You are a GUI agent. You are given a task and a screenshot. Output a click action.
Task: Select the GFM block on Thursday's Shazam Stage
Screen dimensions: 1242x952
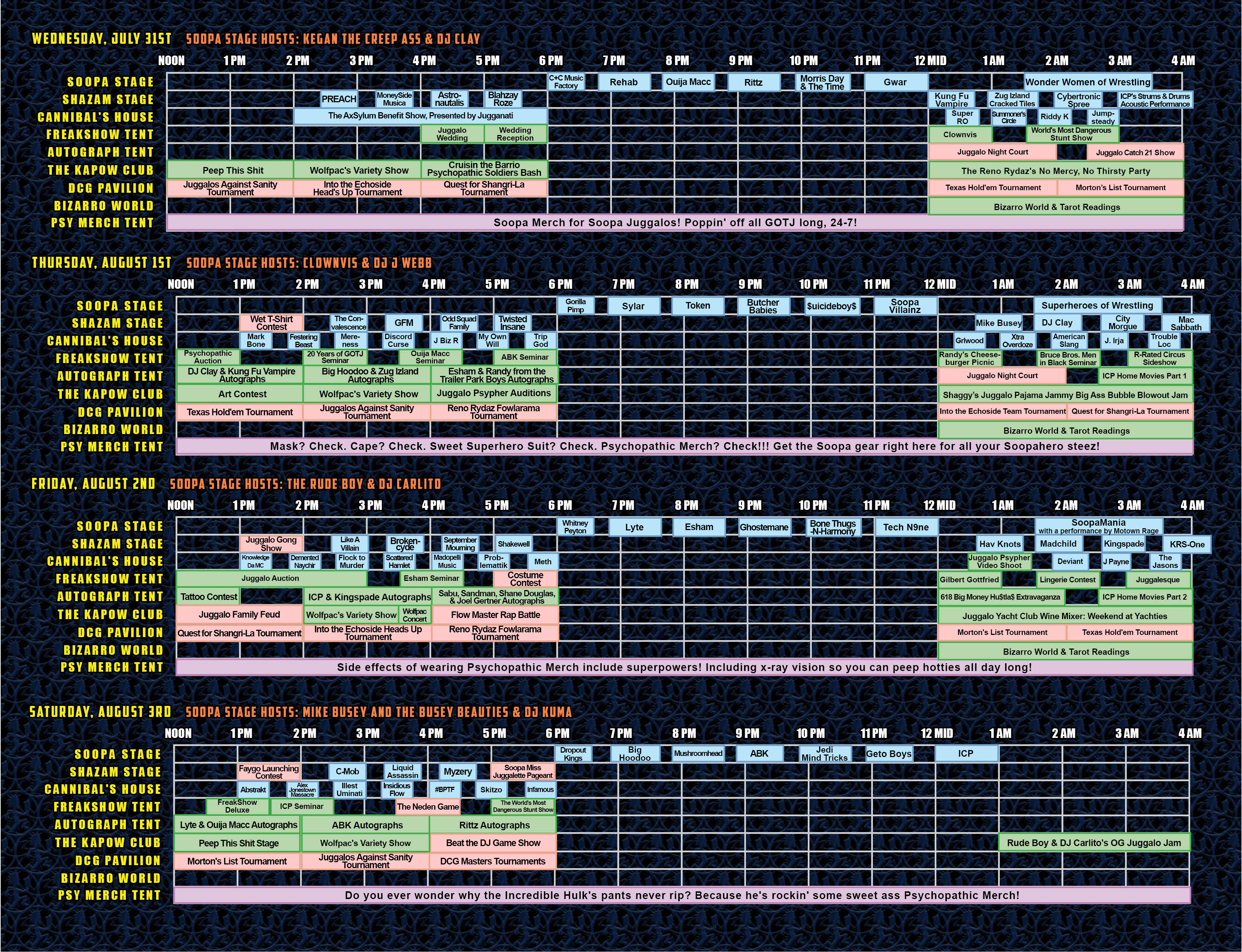click(x=404, y=323)
